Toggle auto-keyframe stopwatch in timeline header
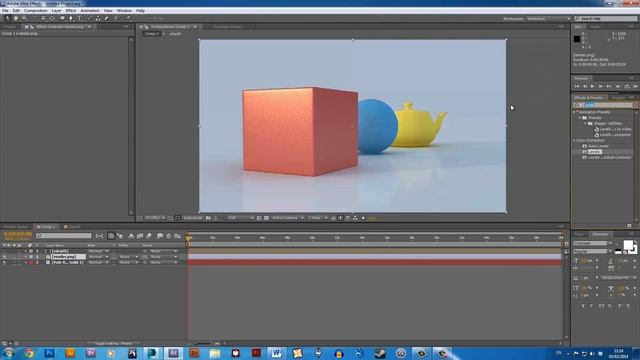 (169, 236)
